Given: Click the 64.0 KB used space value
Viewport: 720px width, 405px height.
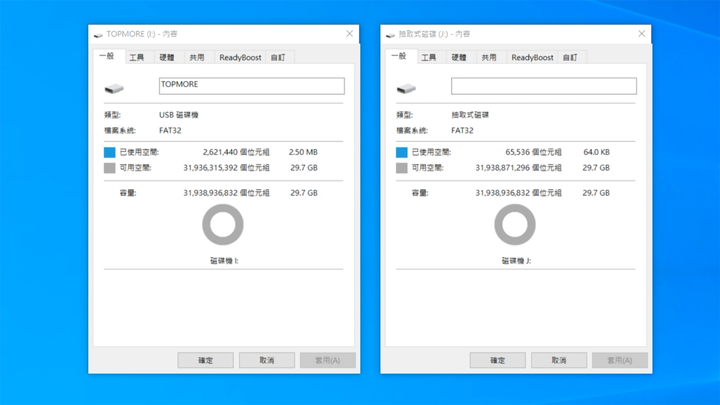Looking at the screenshot, I should coord(596,152).
